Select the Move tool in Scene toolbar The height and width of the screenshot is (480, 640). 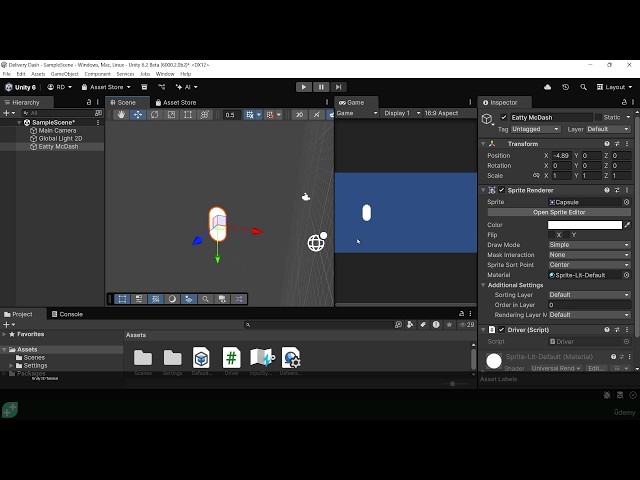[138, 115]
